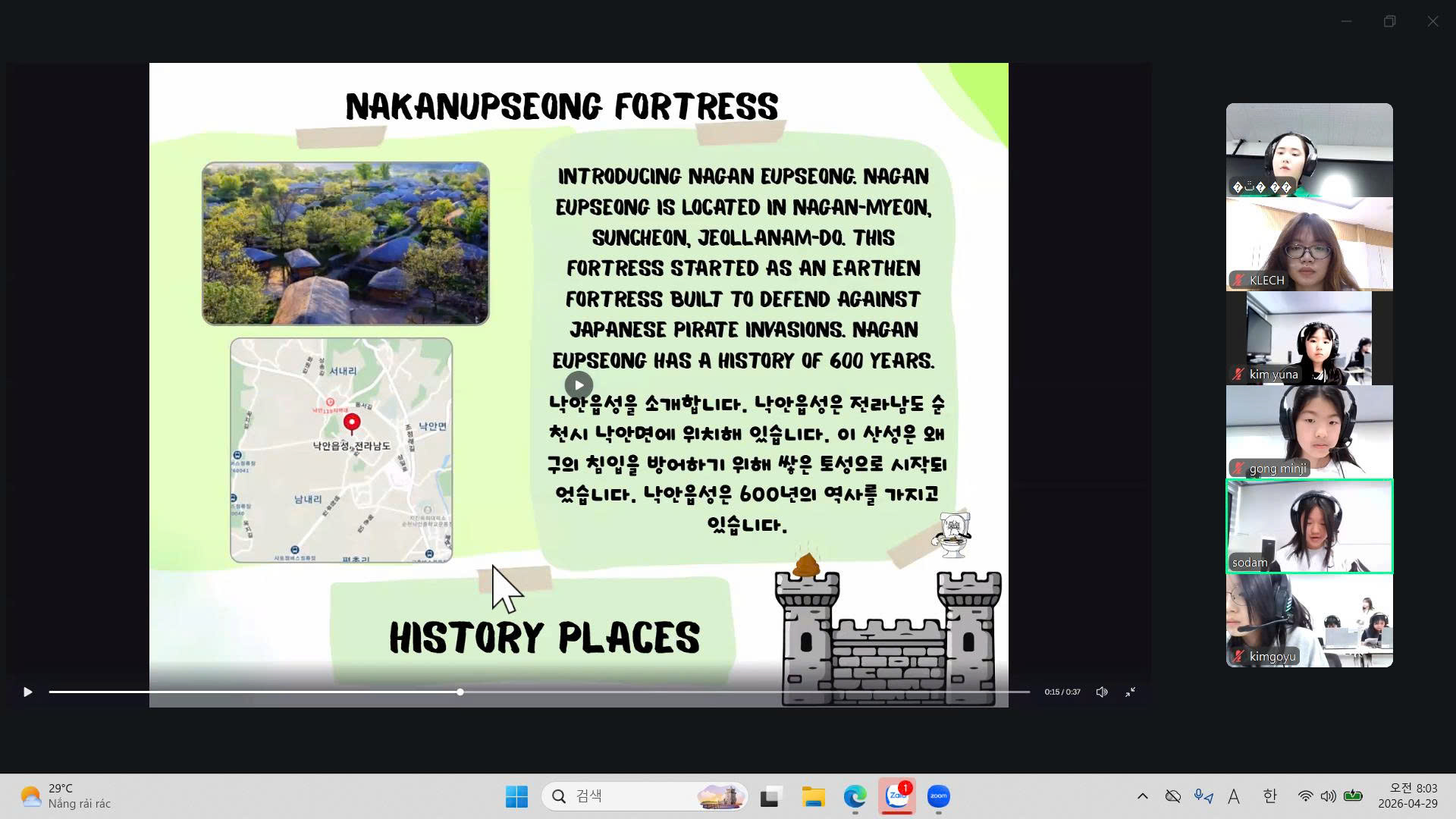Launch Microsoft Edge from taskbar
Screen dimensions: 1456x819
click(x=855, y=796)
